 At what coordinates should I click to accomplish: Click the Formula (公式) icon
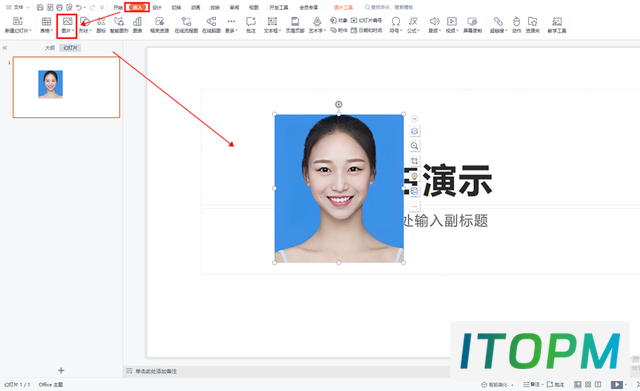click(413, 25)
